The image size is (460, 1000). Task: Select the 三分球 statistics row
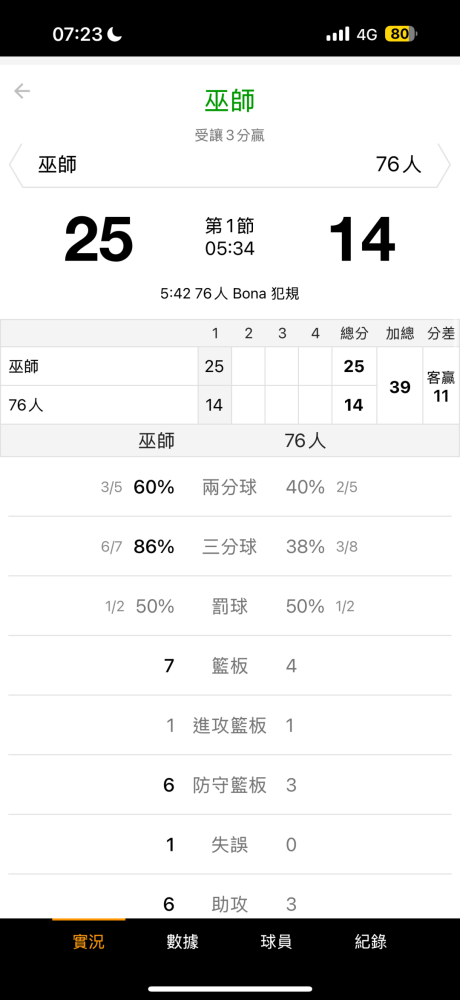230,547
